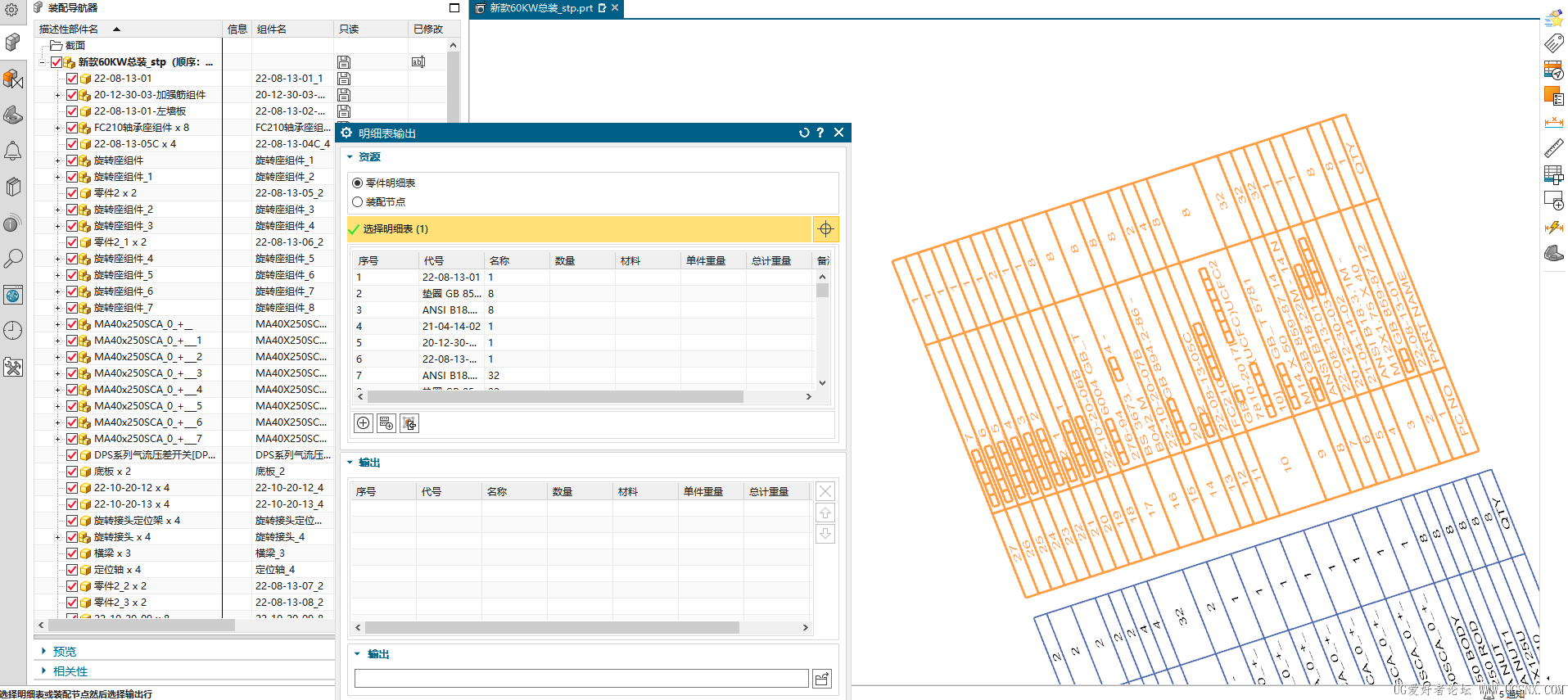Toggle checkbox for 旋转座组件_1 row
1568x700 pixels.
tap(72, 177)
